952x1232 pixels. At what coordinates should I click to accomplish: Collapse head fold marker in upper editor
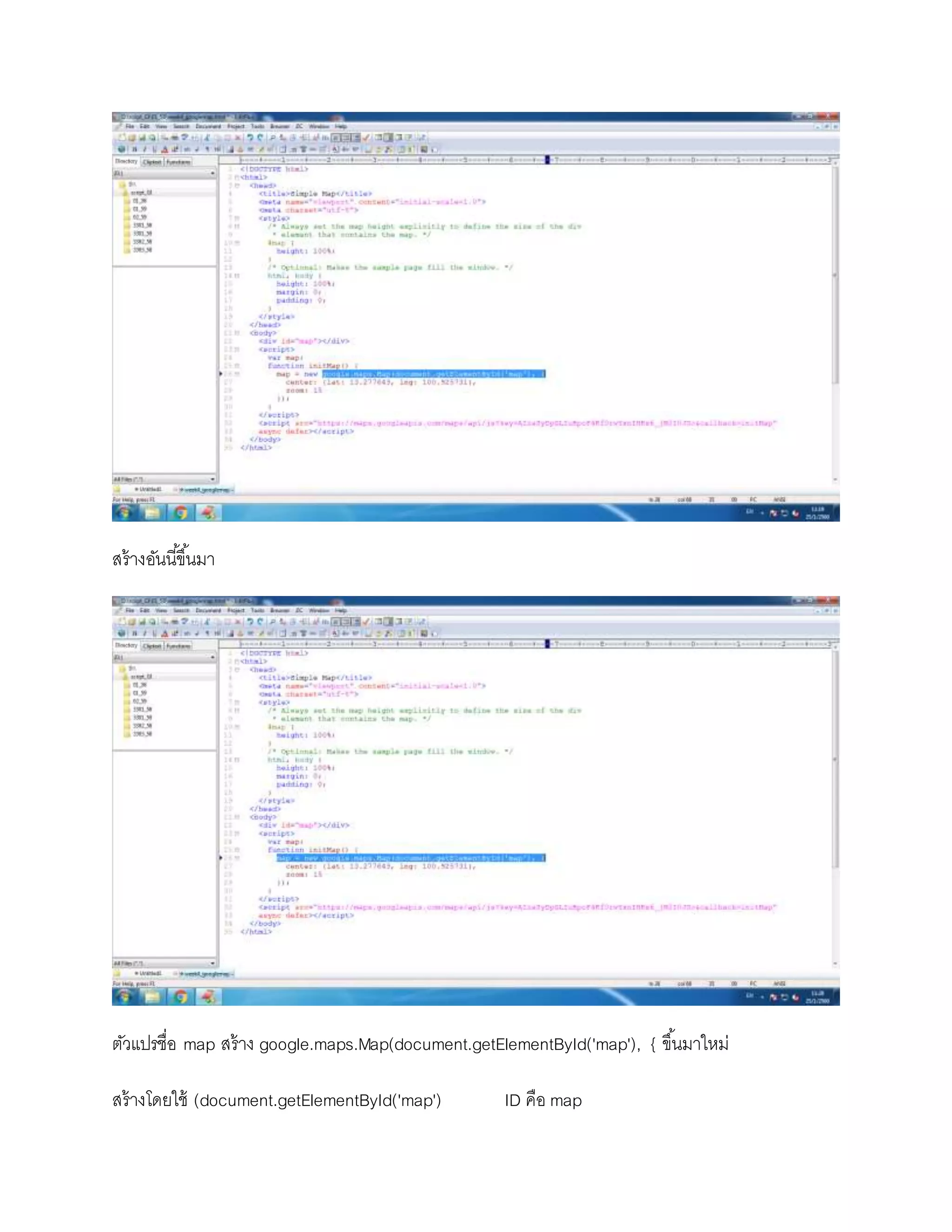[x=237, y=185]
